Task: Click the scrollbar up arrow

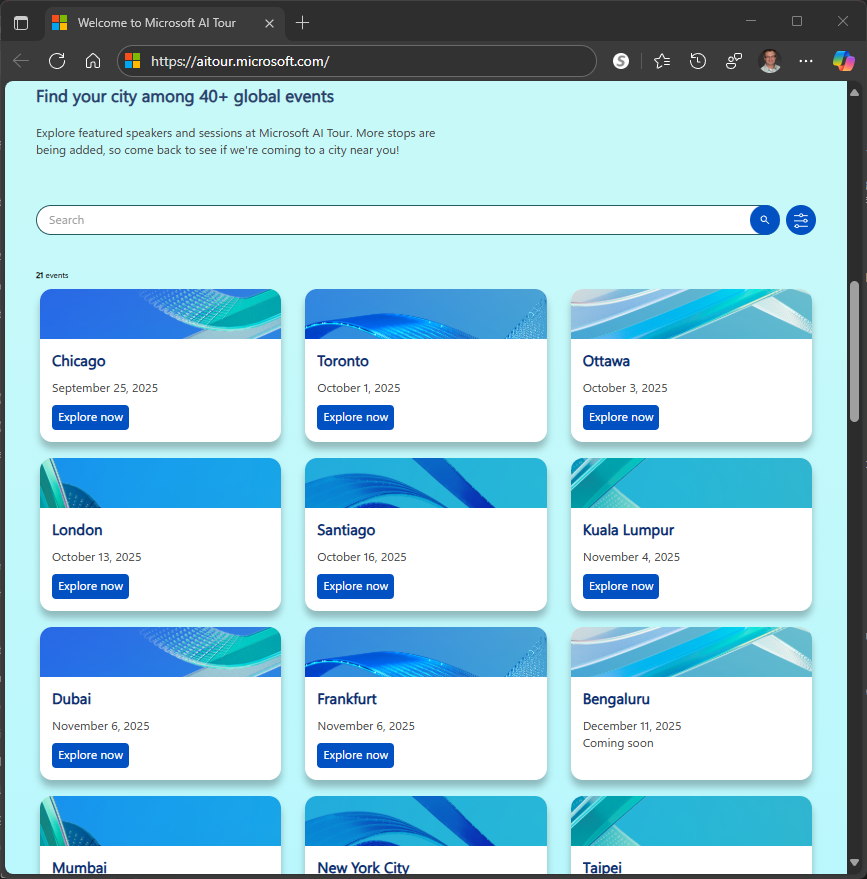Action: pos(854,92)
